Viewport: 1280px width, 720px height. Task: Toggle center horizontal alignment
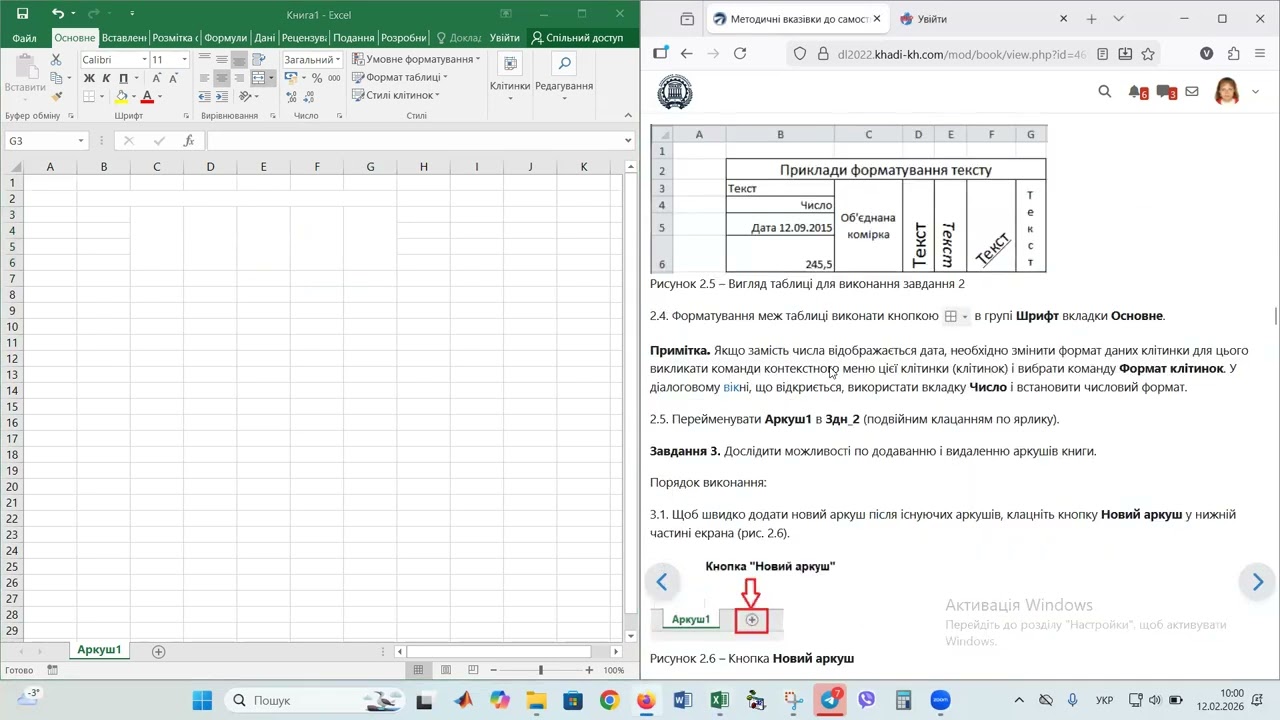[x=222, y=78]
